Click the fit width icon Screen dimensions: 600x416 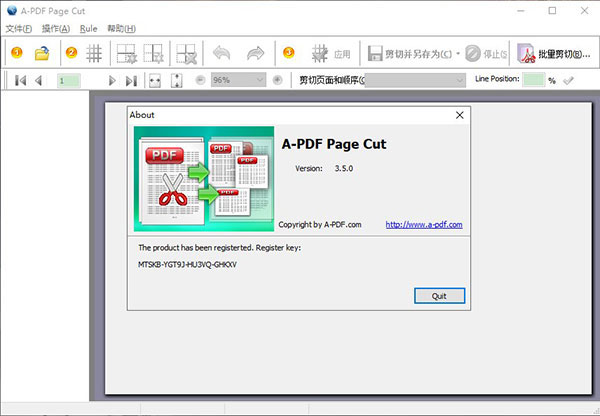[x=155, y=80]
